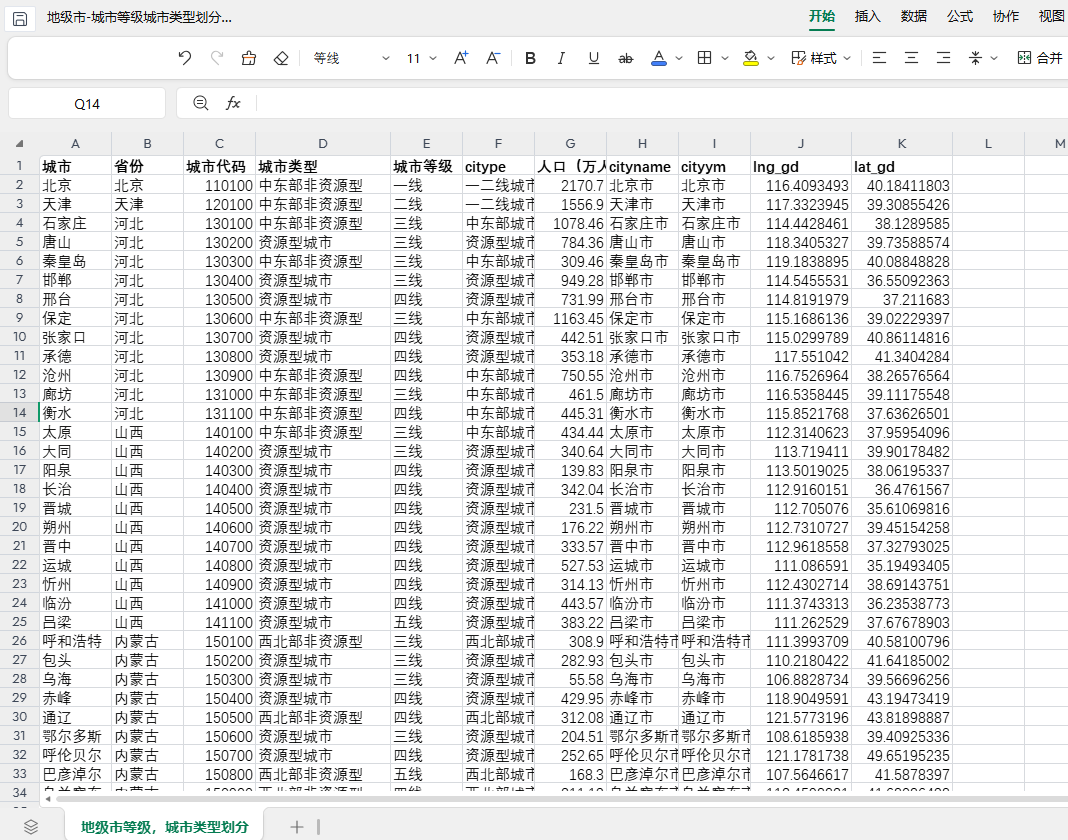Image resolution: width=1068 pixels, height=840 pixels.
Task: Add a new sheet with plus button
Action: 296,826
